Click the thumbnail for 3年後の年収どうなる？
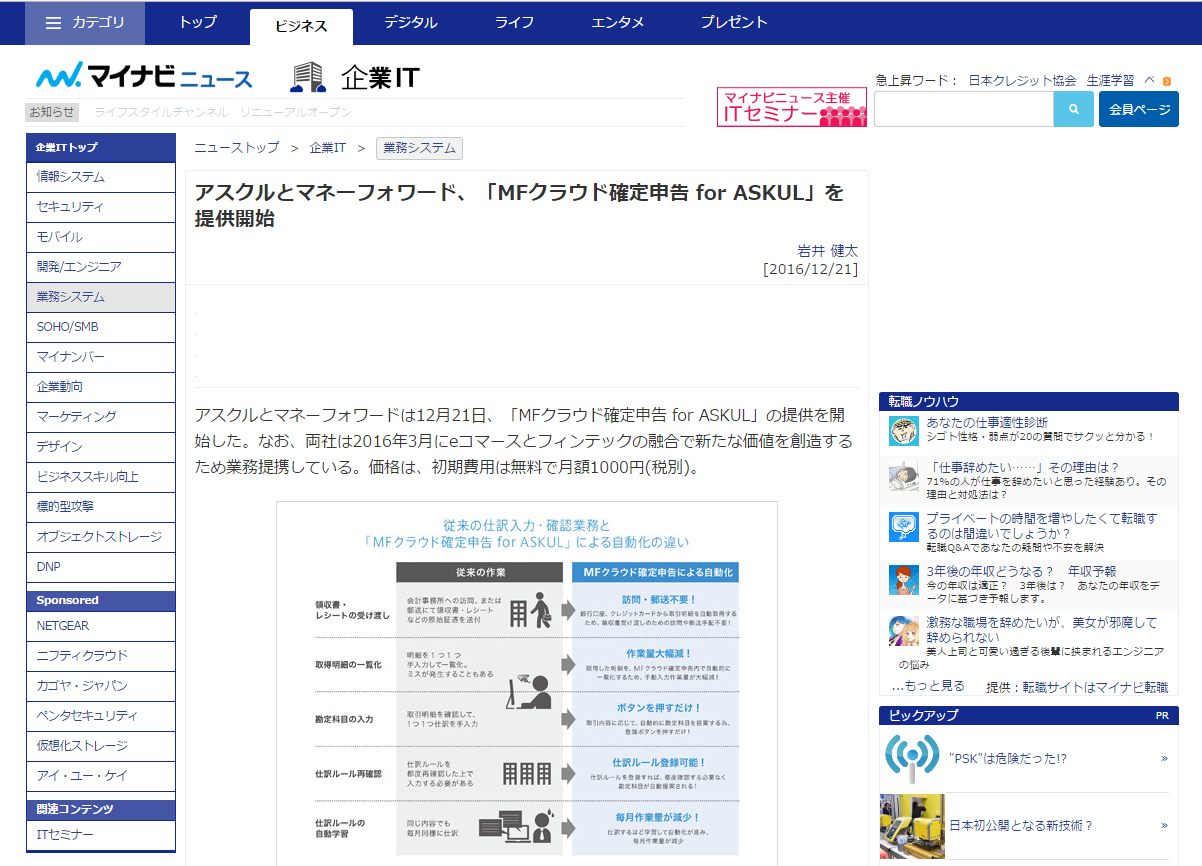Screen dimensions: 1202x866 904,580
